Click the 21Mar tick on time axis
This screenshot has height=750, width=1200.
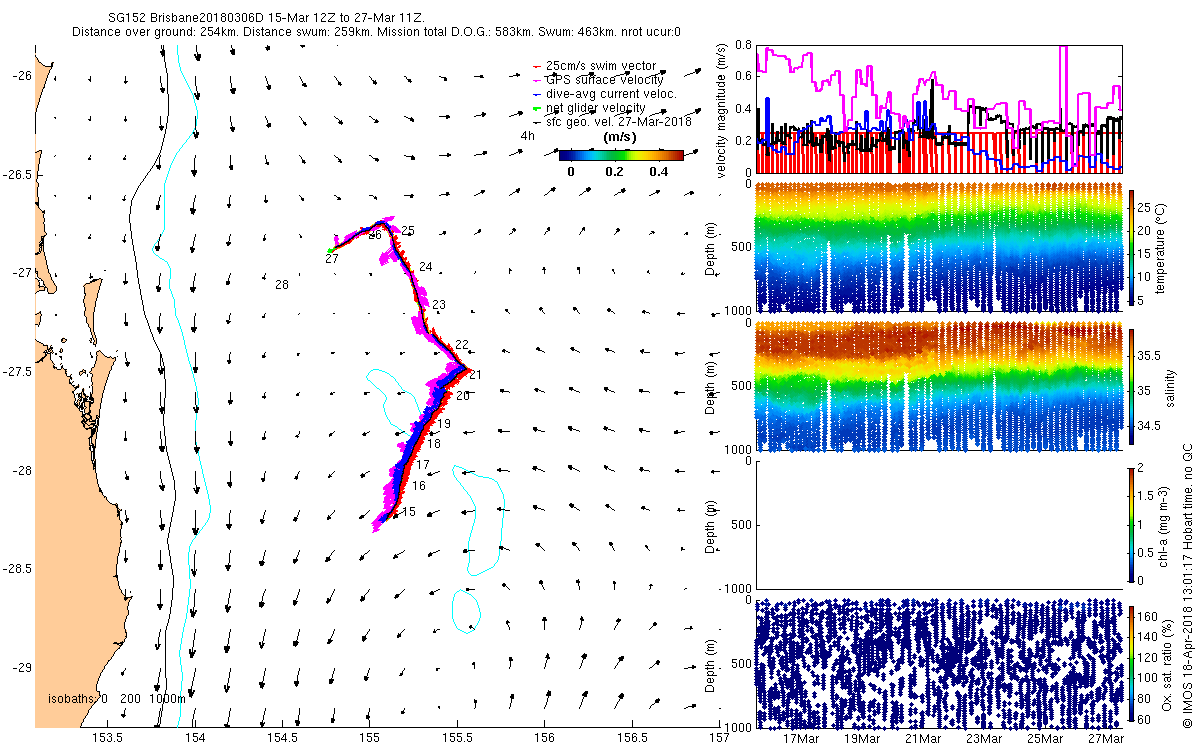tap(923, 739)
